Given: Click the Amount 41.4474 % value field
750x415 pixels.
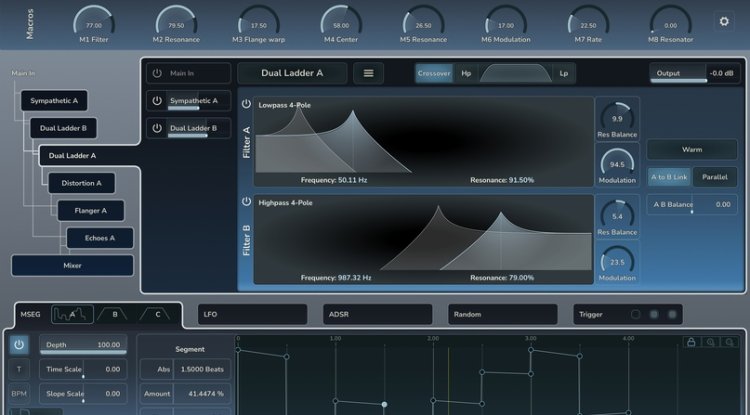Looking at the screenshot, I should (x=202, y=393).
